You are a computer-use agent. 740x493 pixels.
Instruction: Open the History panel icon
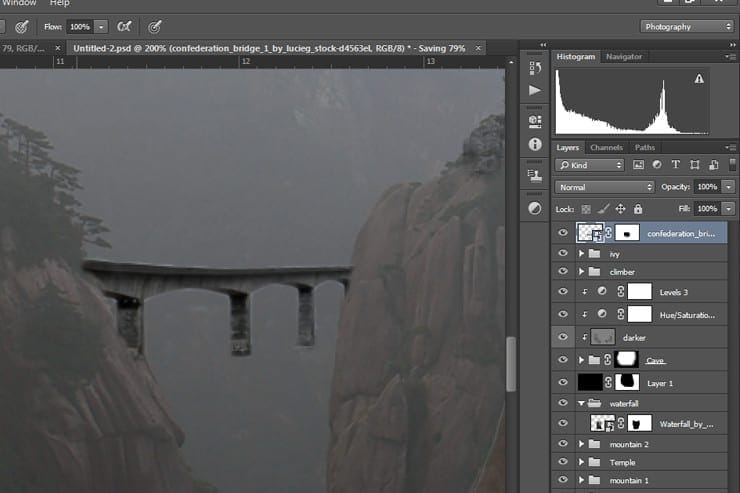[x=534, y=67]
